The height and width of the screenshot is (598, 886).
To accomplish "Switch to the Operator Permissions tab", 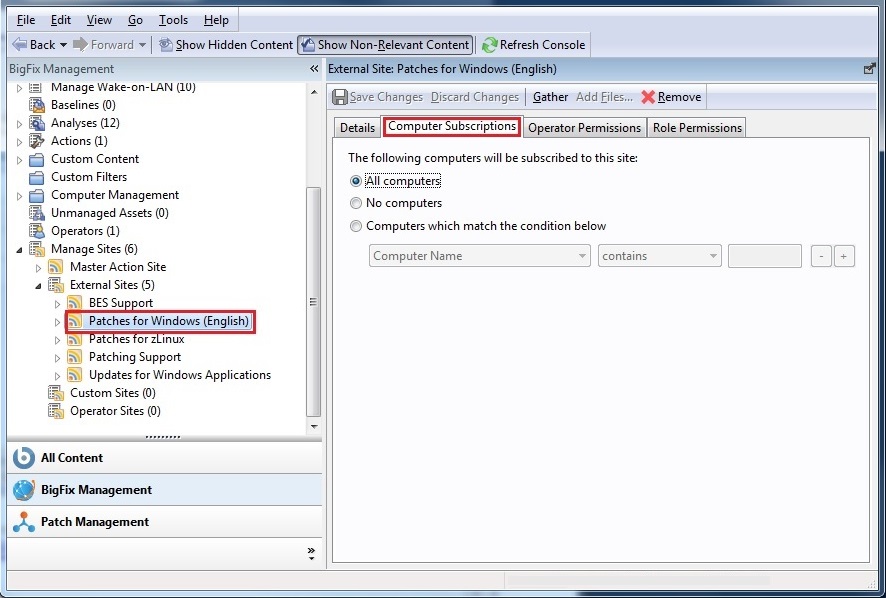I will 584,128.
